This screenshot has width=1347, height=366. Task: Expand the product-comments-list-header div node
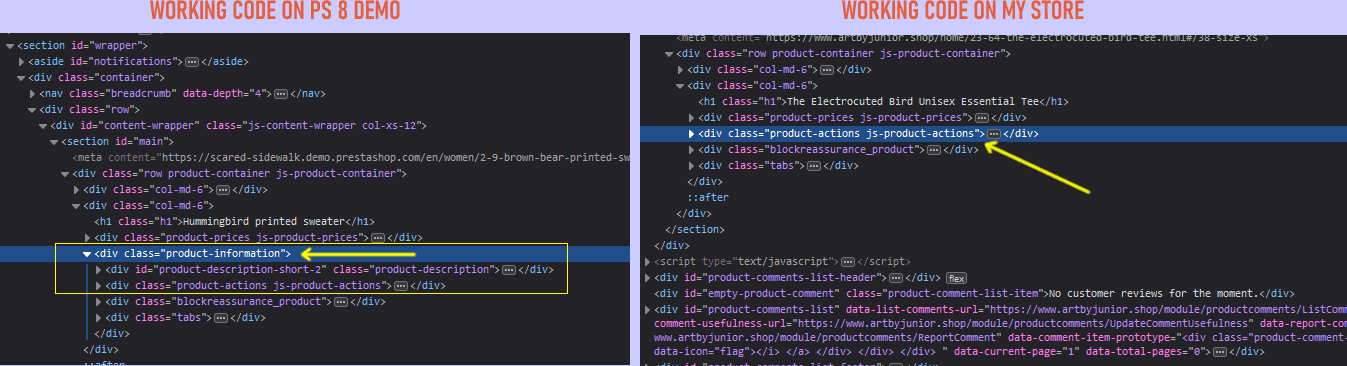[x=648, y=277]
